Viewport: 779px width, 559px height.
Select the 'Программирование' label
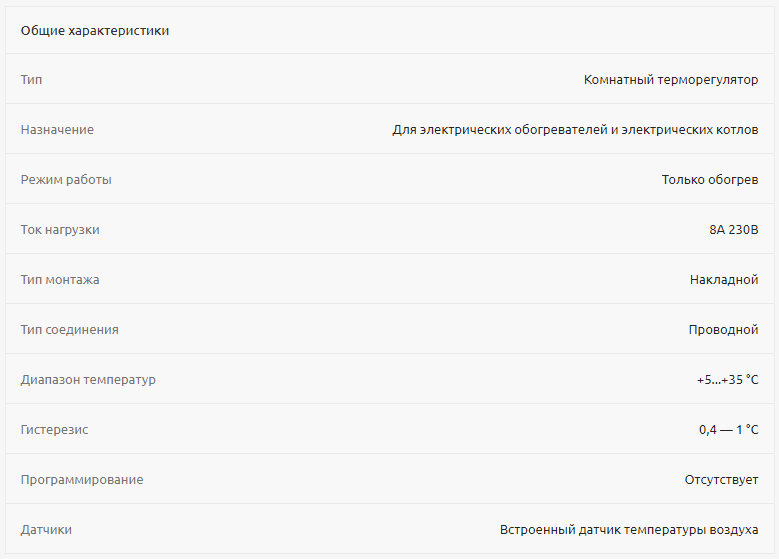pyautogui.click(x=82, y=480)
